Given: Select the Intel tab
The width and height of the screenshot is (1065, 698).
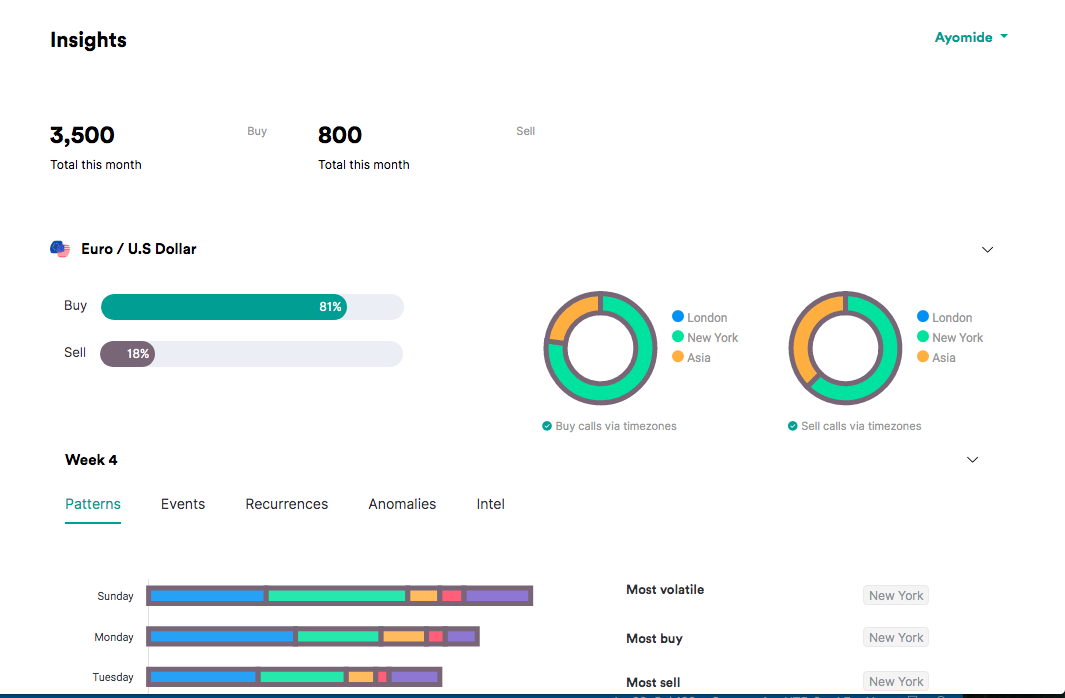Looking at the screenshot, I should (x=490, y=504).
